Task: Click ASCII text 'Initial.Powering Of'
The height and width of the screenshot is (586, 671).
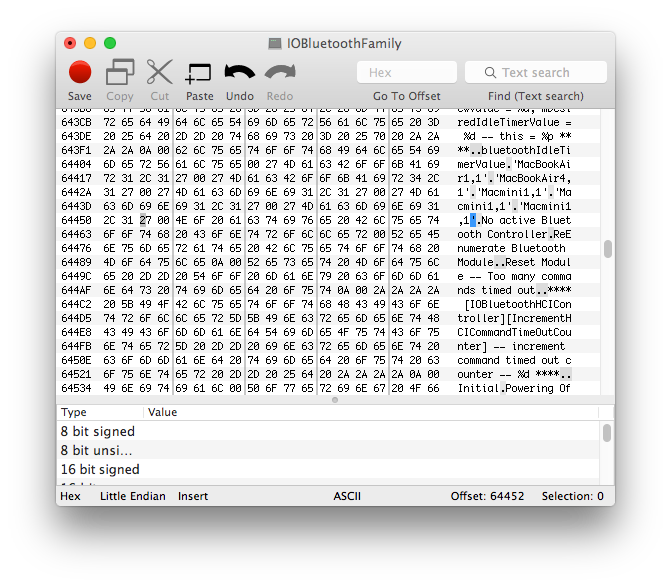Action: (514, 388)
